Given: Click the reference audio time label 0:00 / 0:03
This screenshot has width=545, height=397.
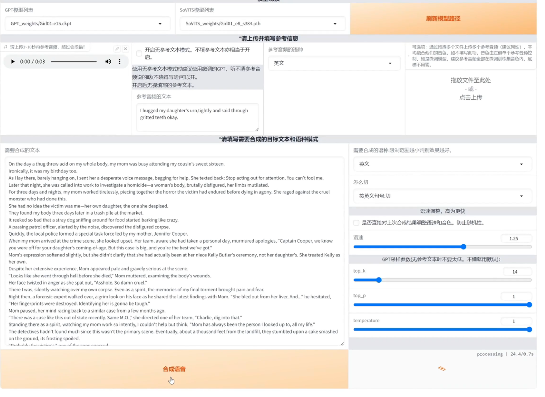Looking at the screenshot, I should [32, 62].
